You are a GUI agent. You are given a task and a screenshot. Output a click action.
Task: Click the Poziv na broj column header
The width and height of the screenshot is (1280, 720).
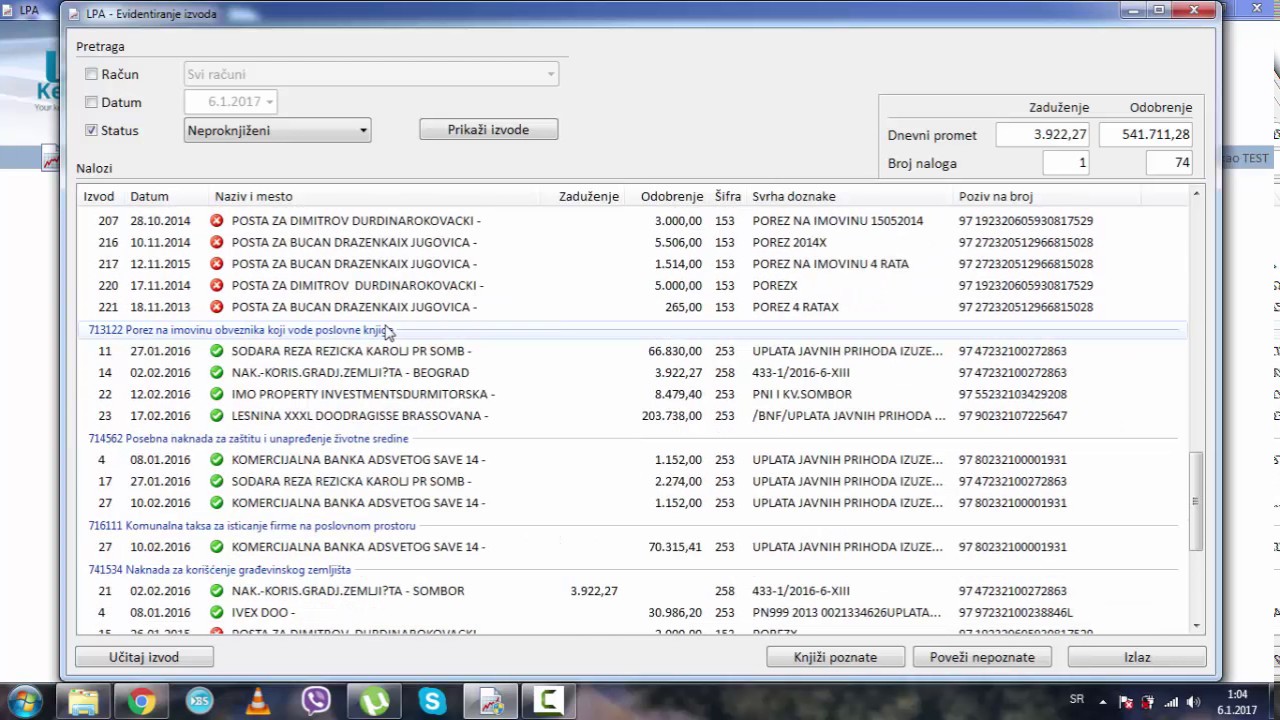996,197
